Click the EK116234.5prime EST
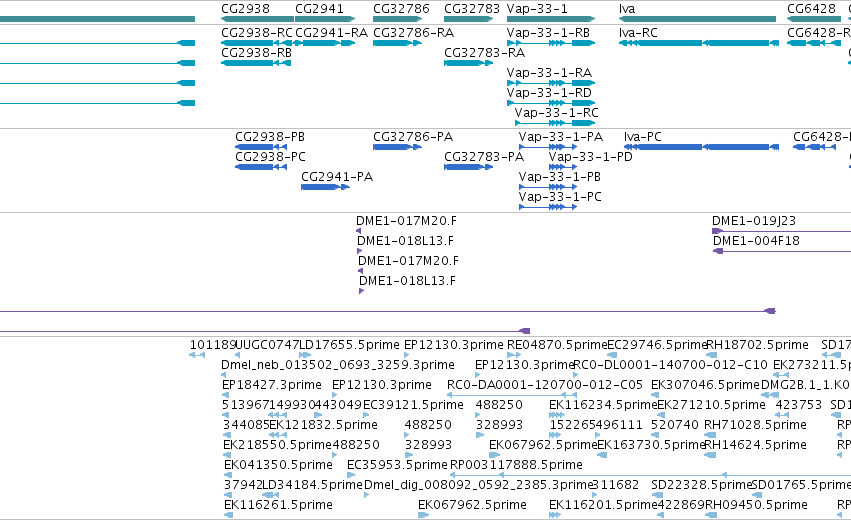 [555, 416]
